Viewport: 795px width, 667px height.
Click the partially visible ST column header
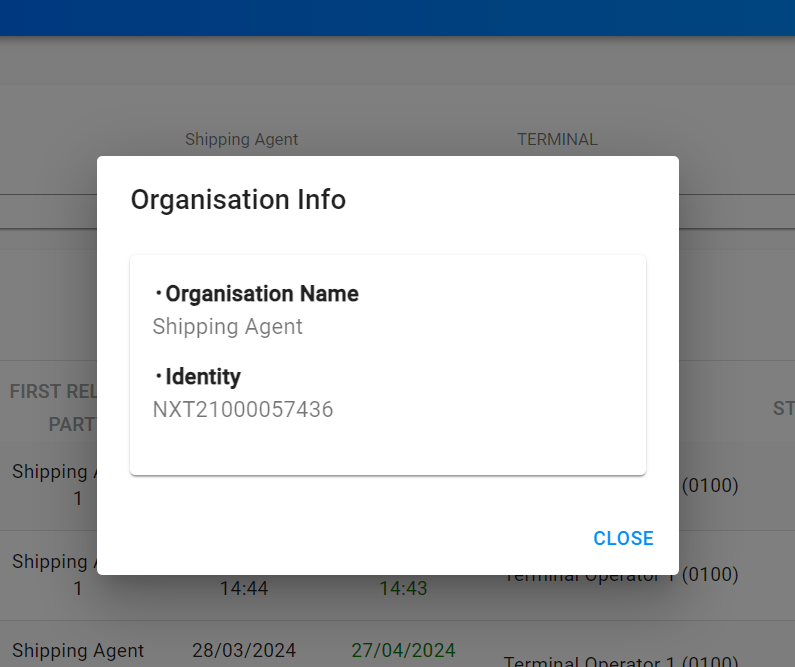click(783, 408)
